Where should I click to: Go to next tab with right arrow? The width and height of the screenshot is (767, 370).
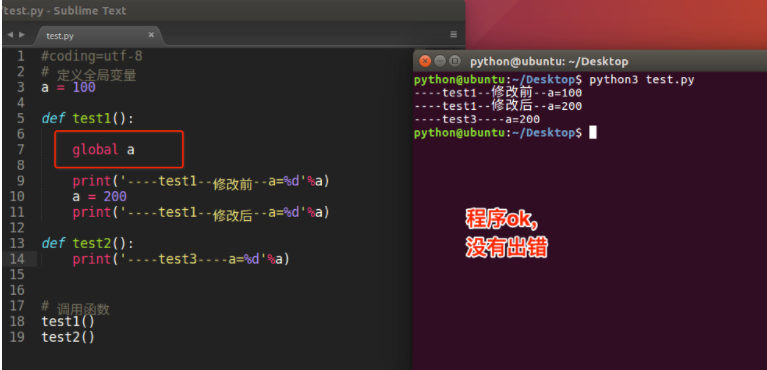(22, 35)
